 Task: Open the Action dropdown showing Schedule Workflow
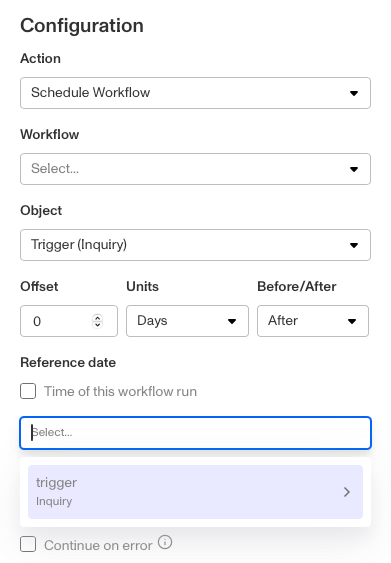coord(195,93)
